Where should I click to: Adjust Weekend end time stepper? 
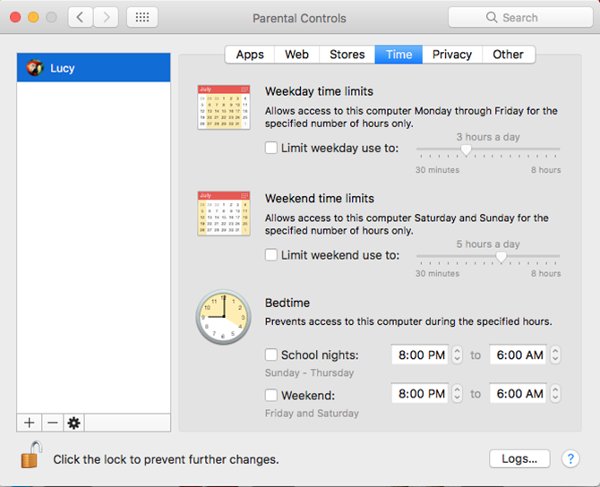[555, 394]
